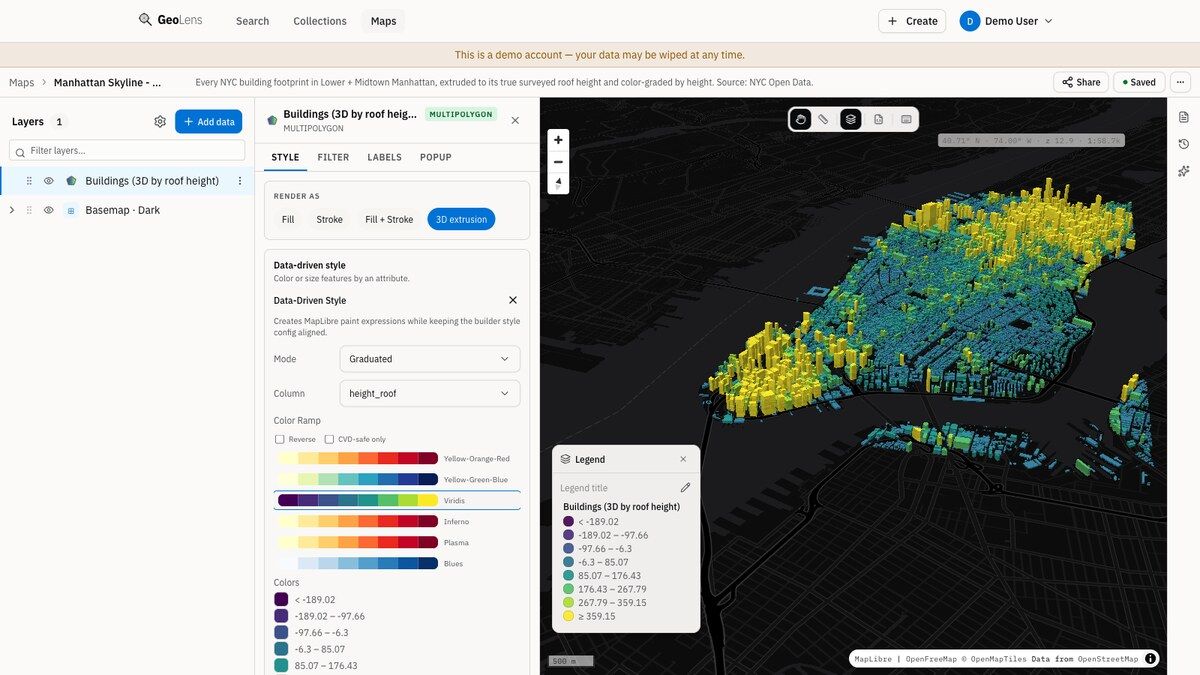Select the ruler measure tool
The width and height of the screenshot is (1200, 675).
point(824,119)
